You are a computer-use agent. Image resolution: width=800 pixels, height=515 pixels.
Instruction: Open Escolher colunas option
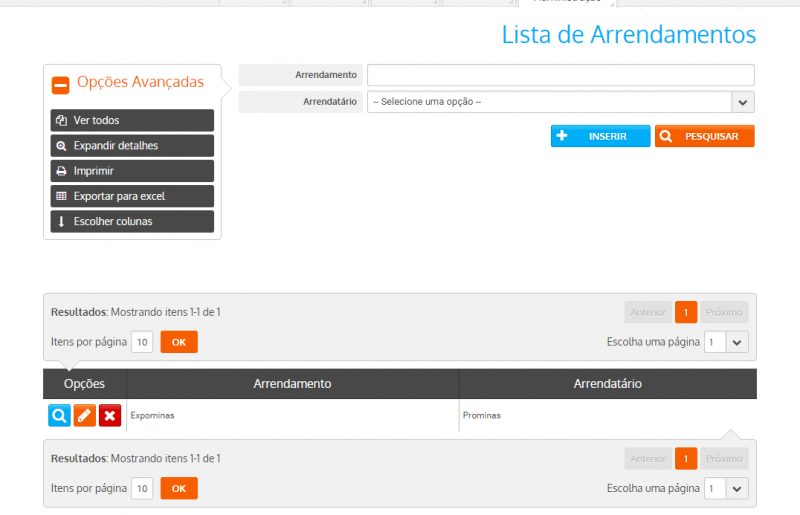[x=132, y=222]
